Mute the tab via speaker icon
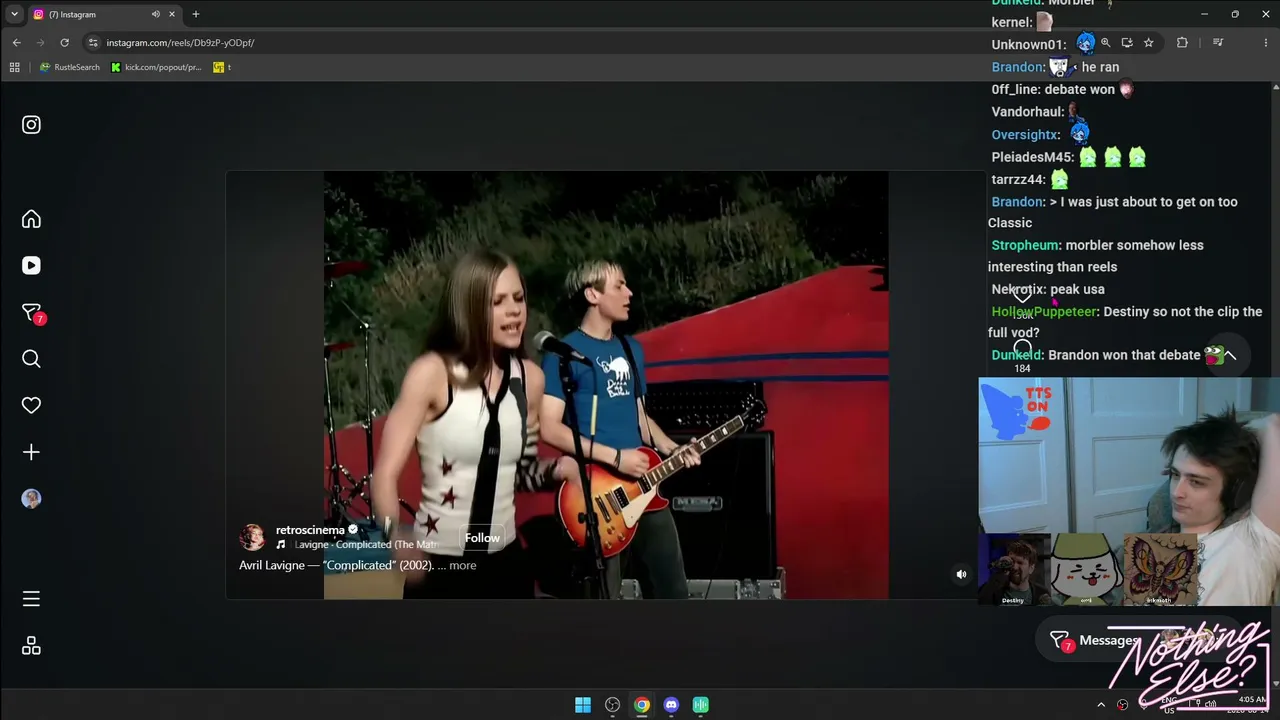Image resolution: width=1280 pixels, height=720 pixels. [x=156, y=14]
